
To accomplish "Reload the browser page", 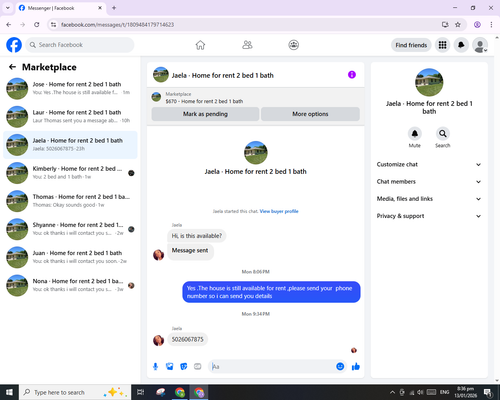I will click(x=37, y=24).
